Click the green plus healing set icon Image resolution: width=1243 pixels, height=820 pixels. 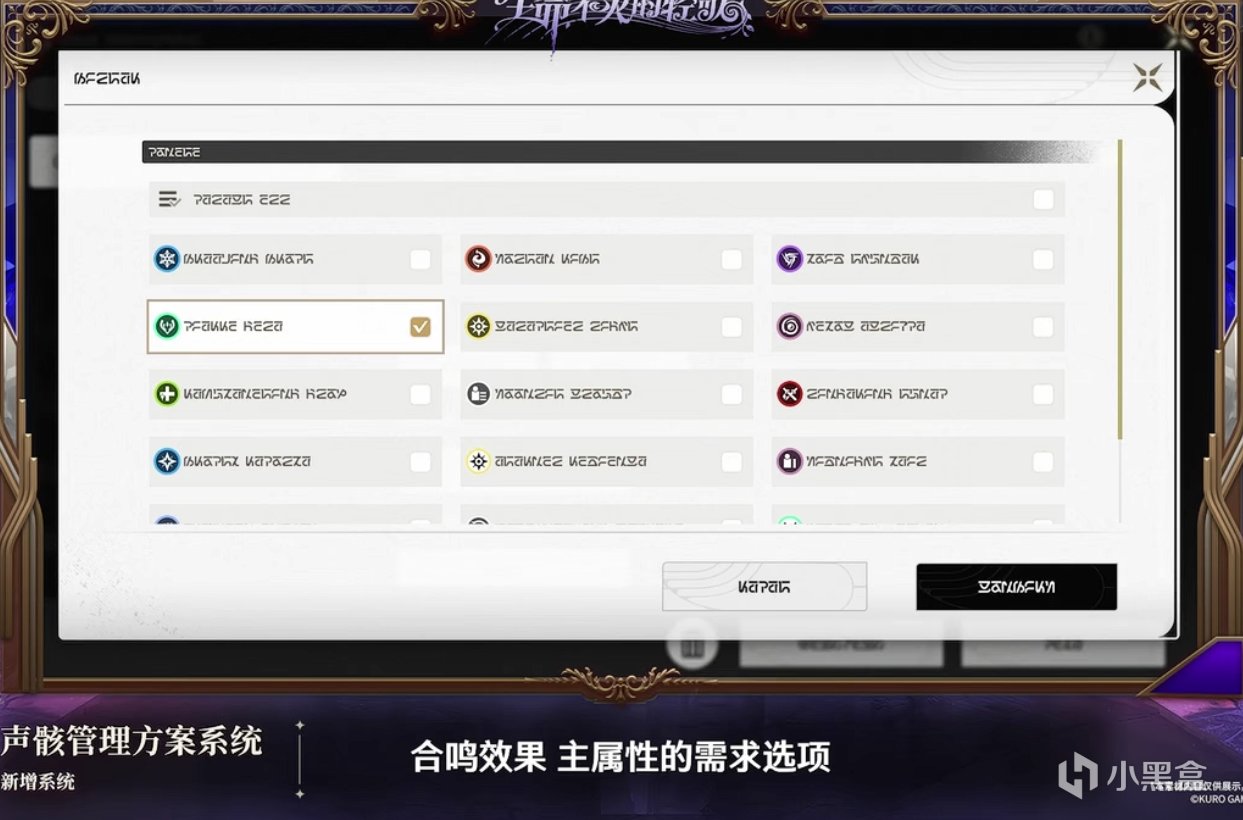pyautogui.click(x=167, y=394)
